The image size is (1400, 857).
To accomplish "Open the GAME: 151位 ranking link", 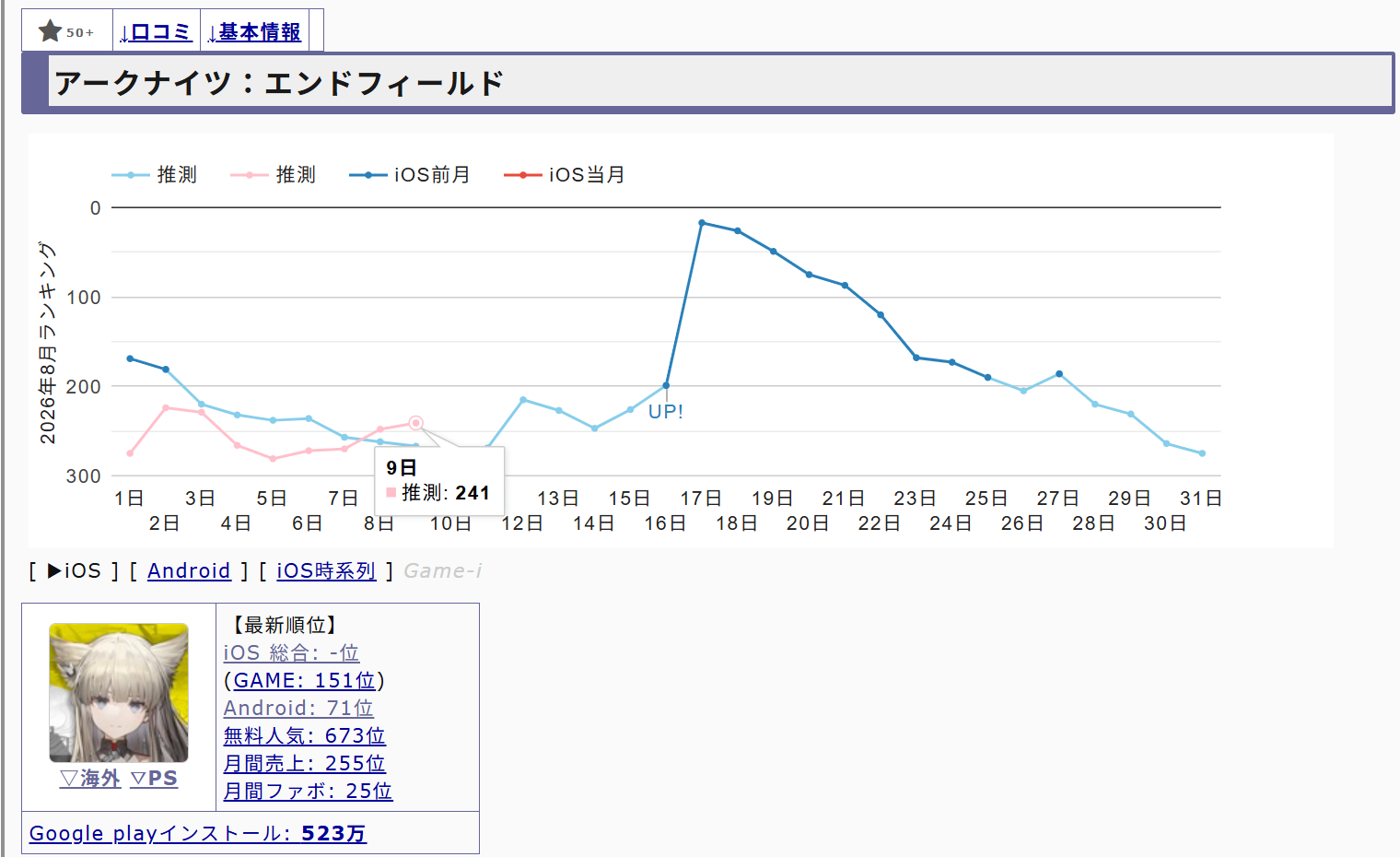I will pyautogui.click(x=305, y=681).
